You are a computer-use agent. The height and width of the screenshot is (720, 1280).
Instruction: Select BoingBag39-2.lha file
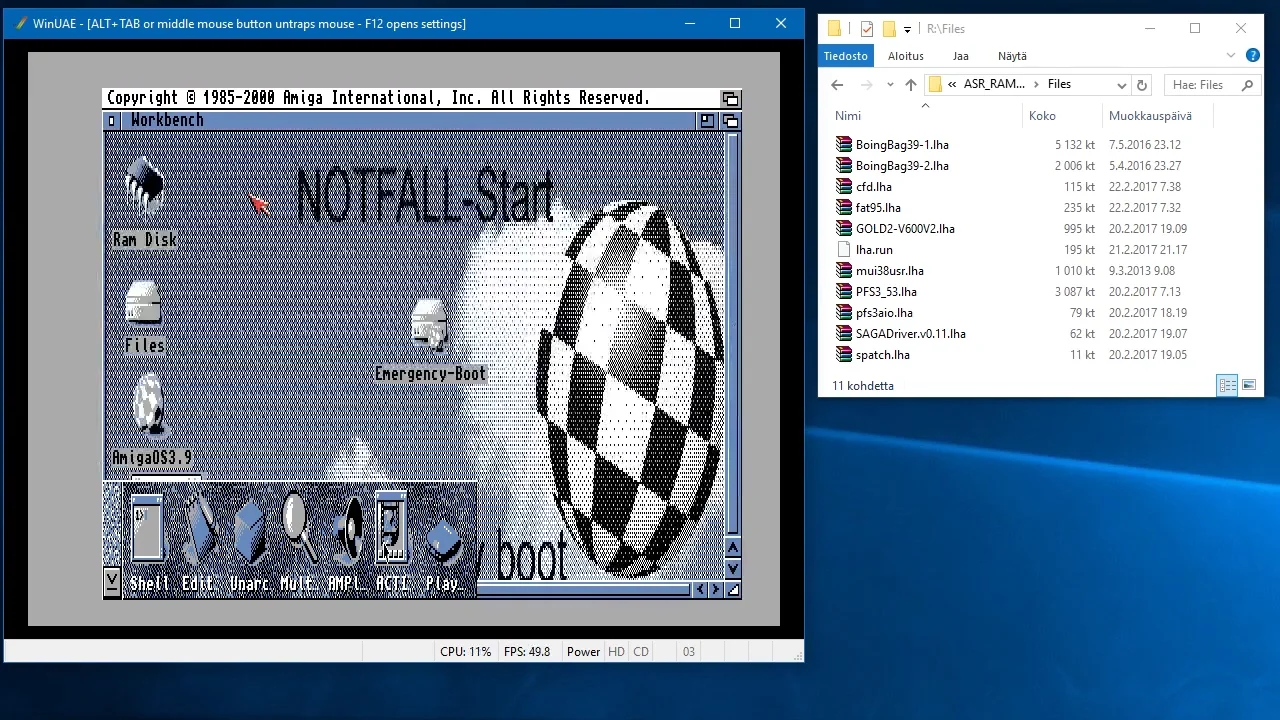[x=902, y=166]
